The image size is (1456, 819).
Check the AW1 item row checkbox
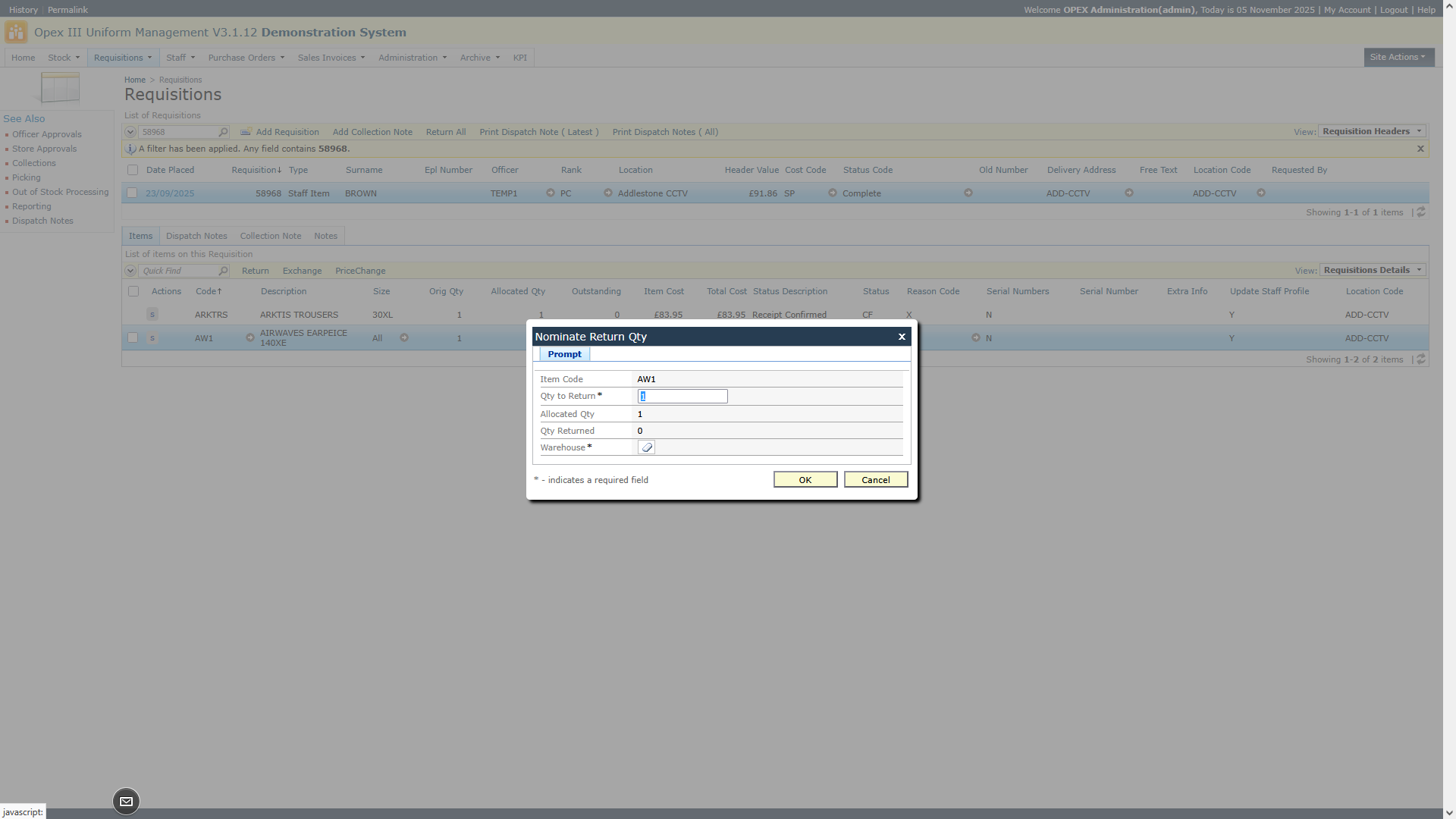133,338
